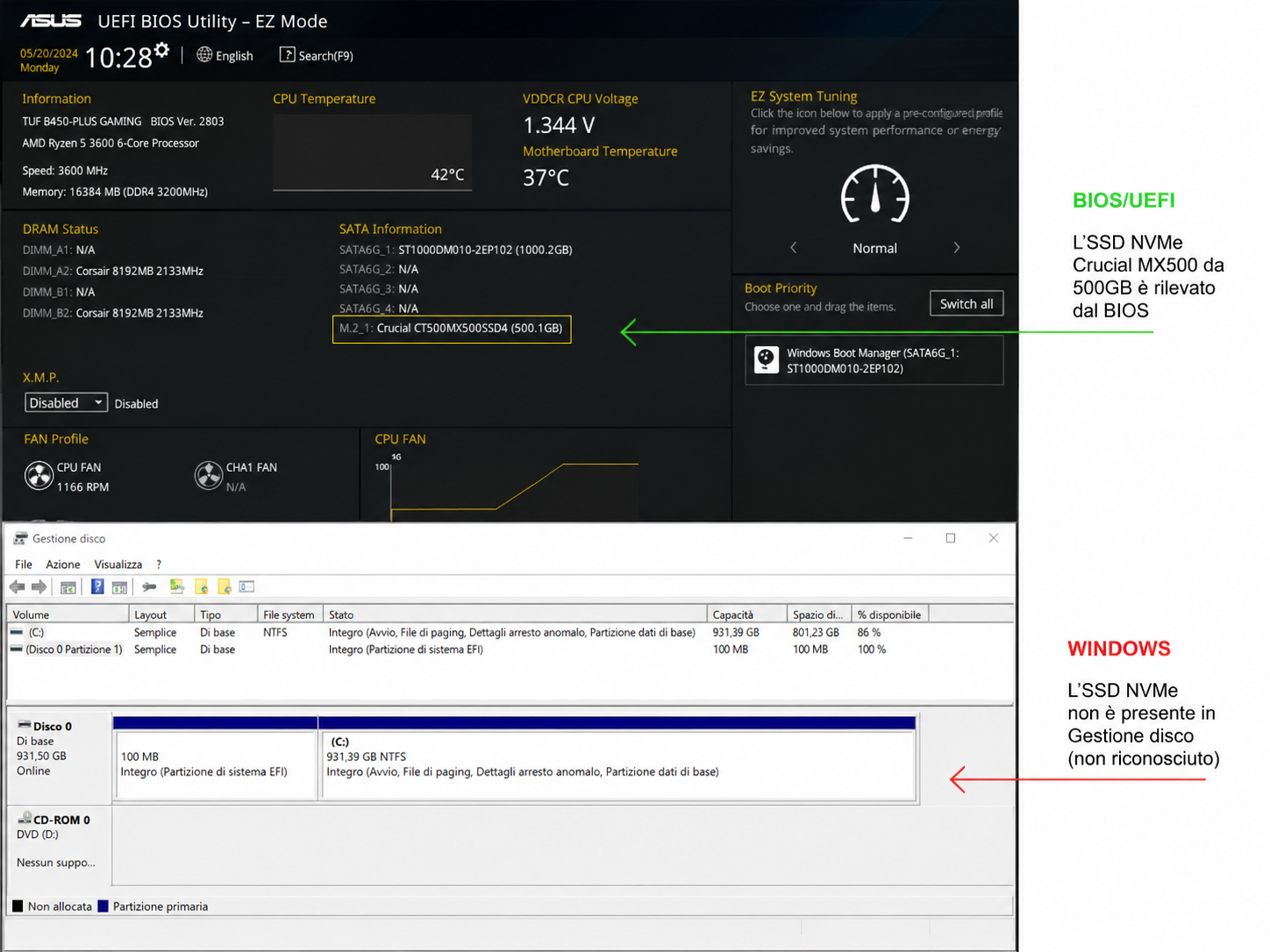Click the CPU FAN icon
1270x952 pixels.
click(39, 476)
